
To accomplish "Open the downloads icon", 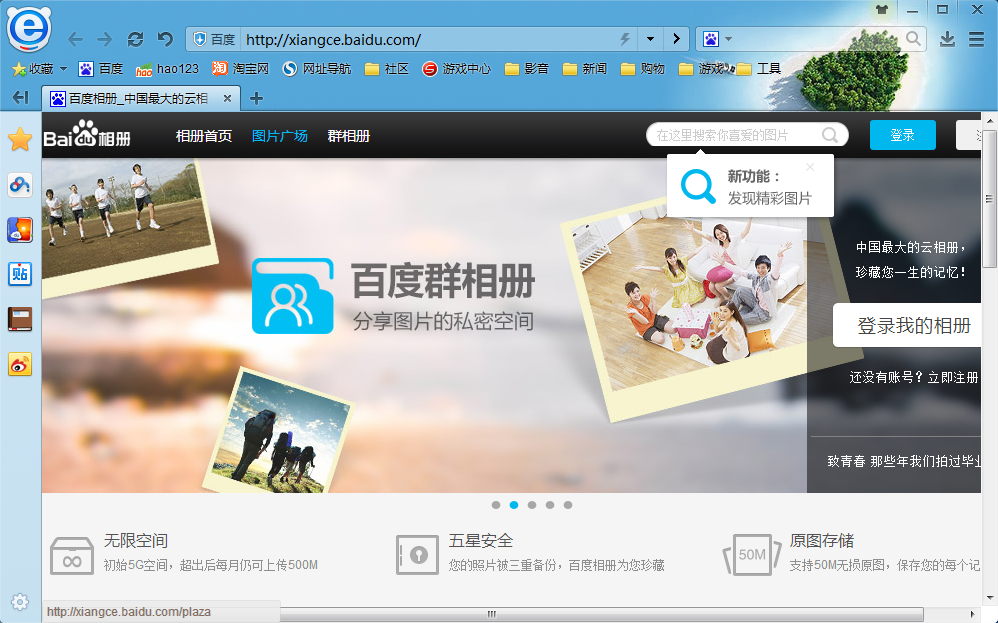I will [947, 39].
